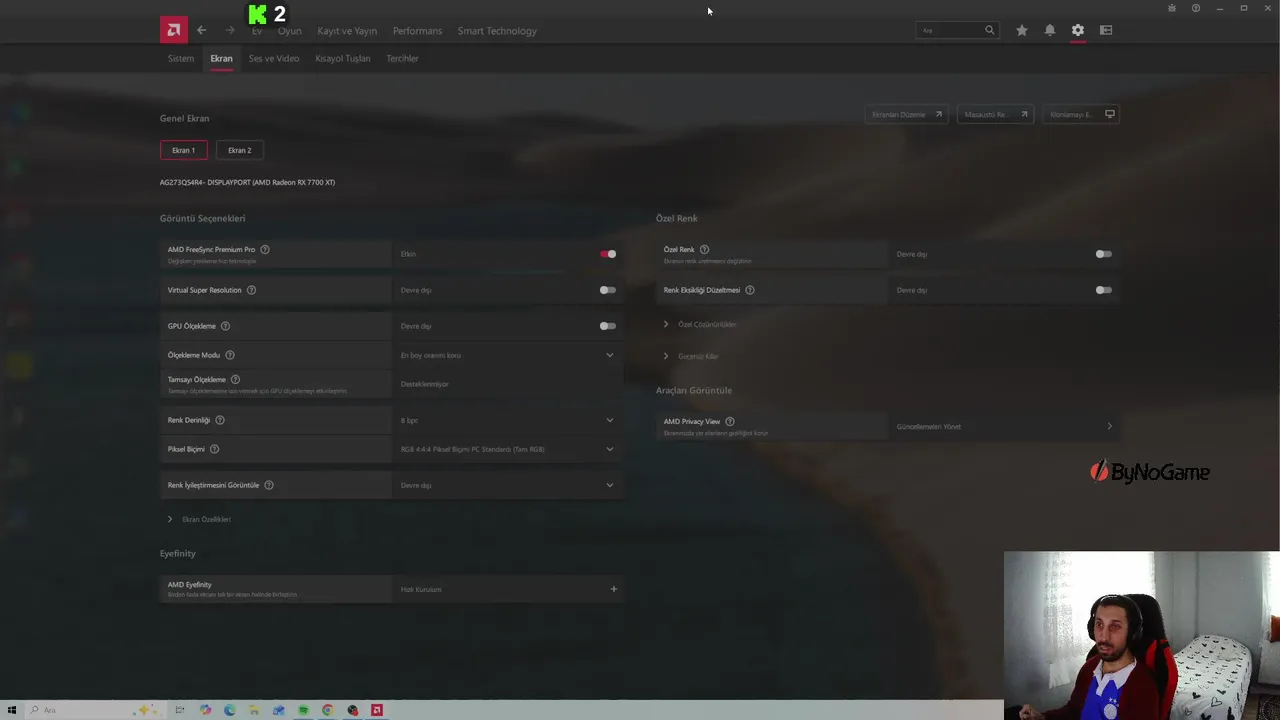
Task: Click the AMD logo home icon
Action: pyautogui.click(x=173, y=30)
